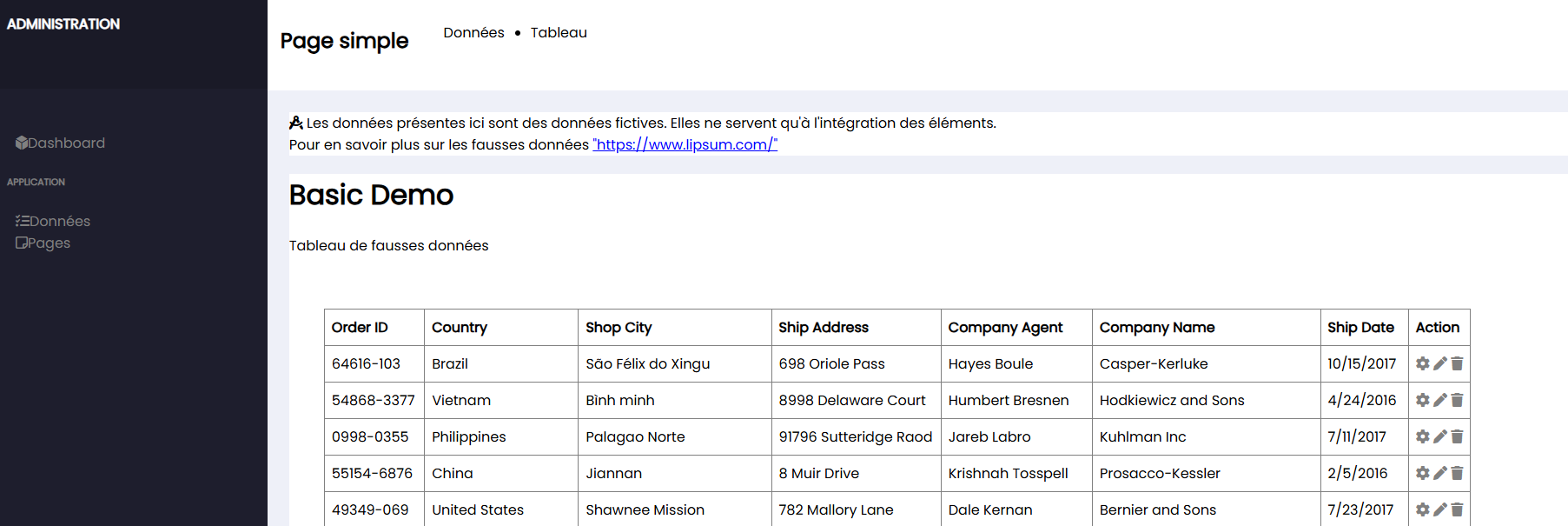The height and width of the screenshot is (526, 1568).
Task: Edit the Vietnam order with pencil icon
Action: coord(1439,400)
